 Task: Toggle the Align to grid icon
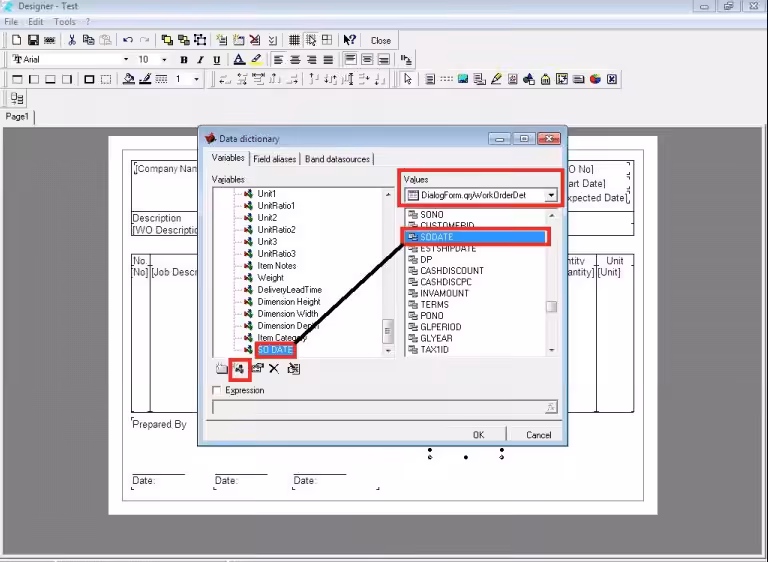pos(311,40)
